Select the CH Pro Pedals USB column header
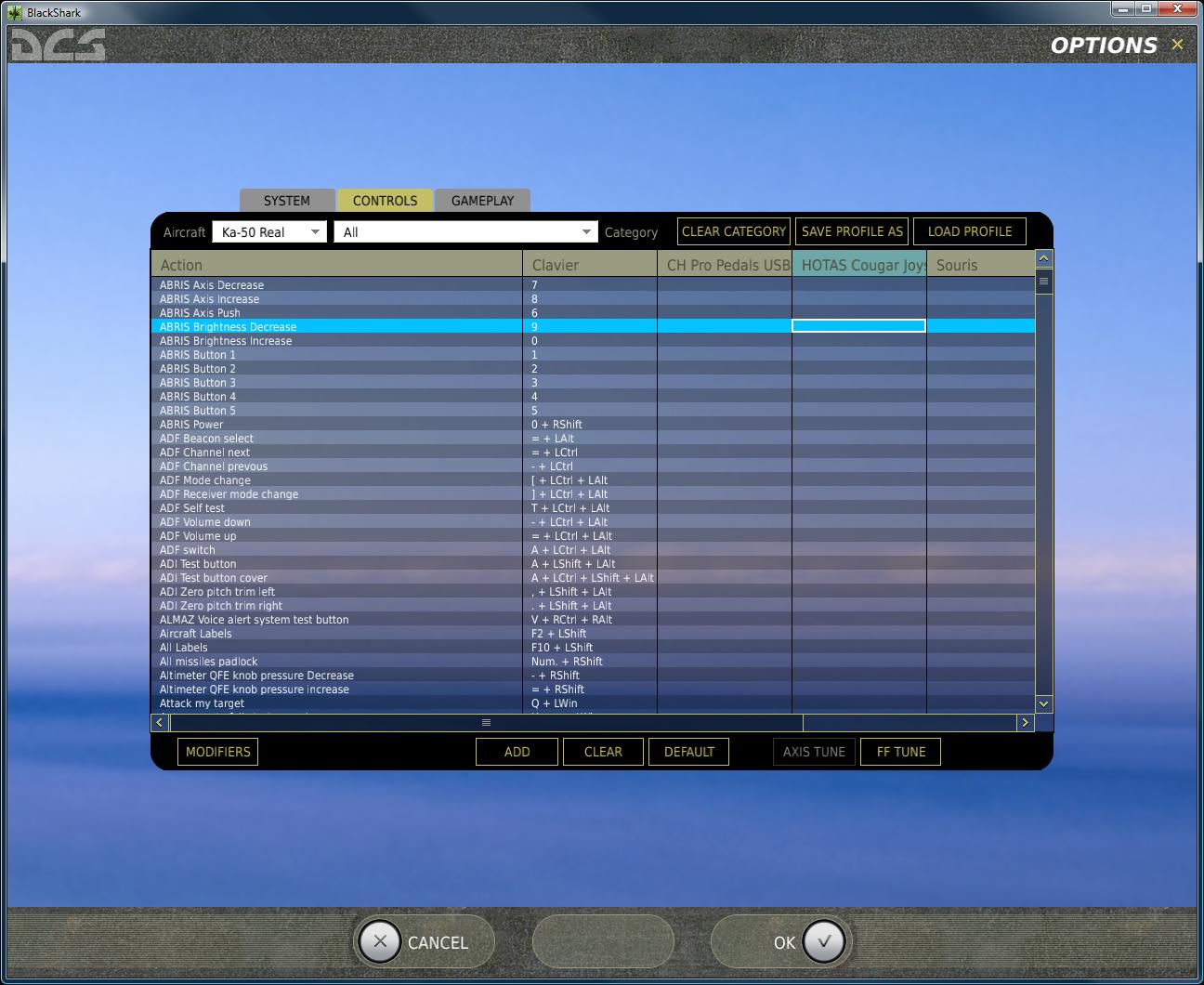The height and width of the screenshot is (985, 1204). (725, 264)
